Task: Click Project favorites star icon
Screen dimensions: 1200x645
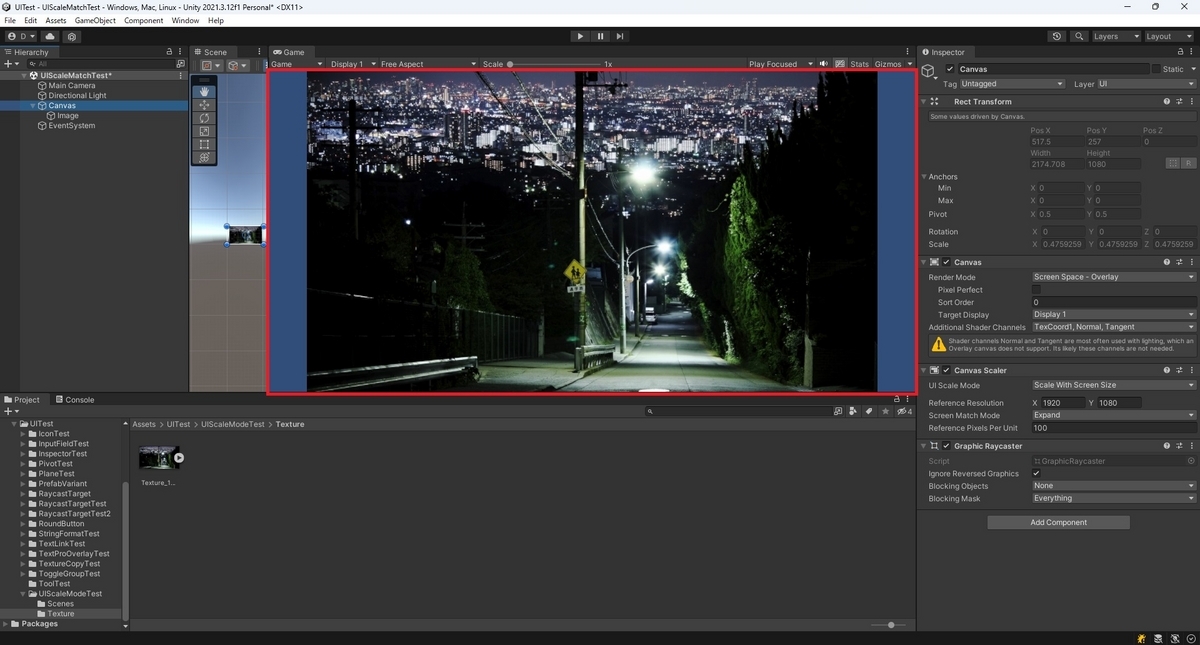Action: click(x=885, y=411)
